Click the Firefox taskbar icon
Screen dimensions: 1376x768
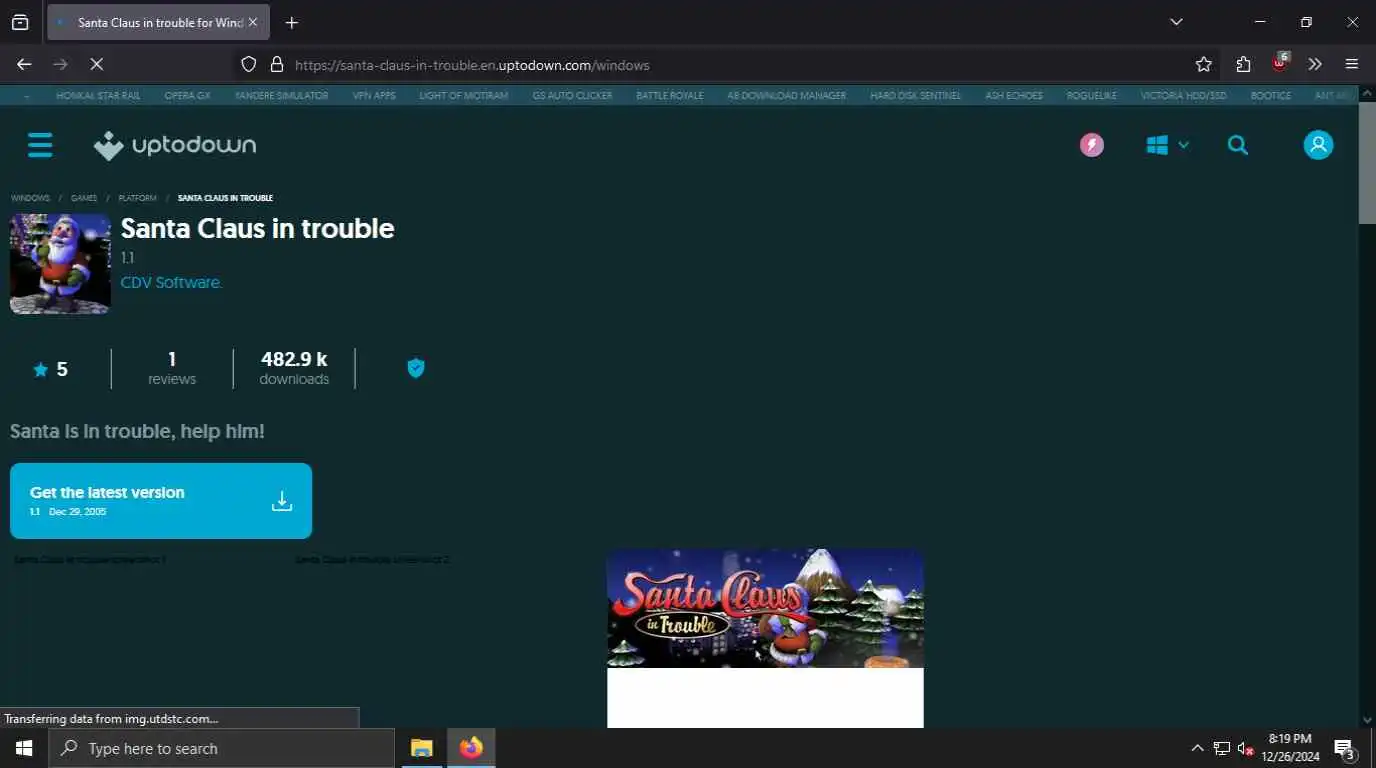tap(471, 748)
